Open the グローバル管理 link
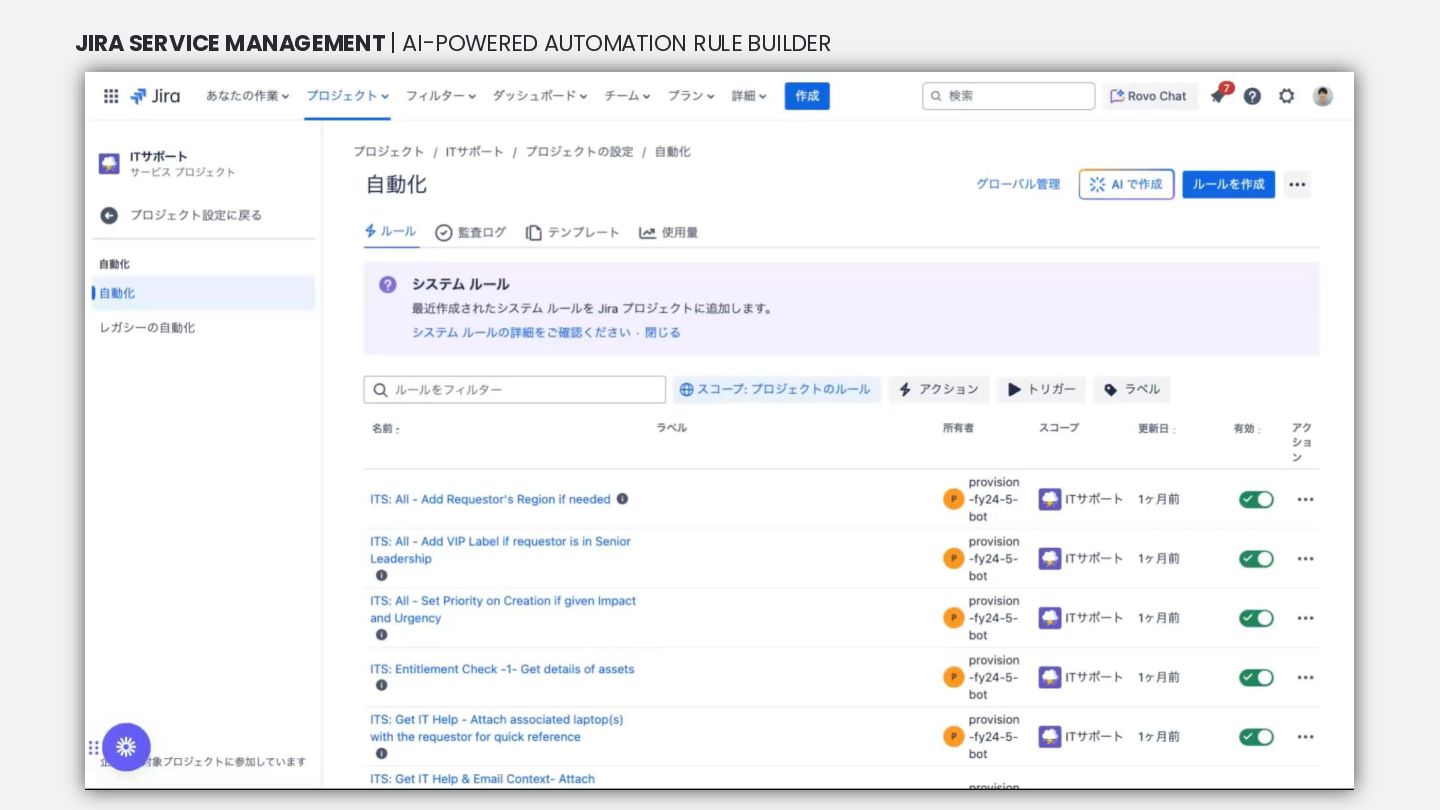1440x810 pixels. pyautogui.click(x=1018, y=184)
